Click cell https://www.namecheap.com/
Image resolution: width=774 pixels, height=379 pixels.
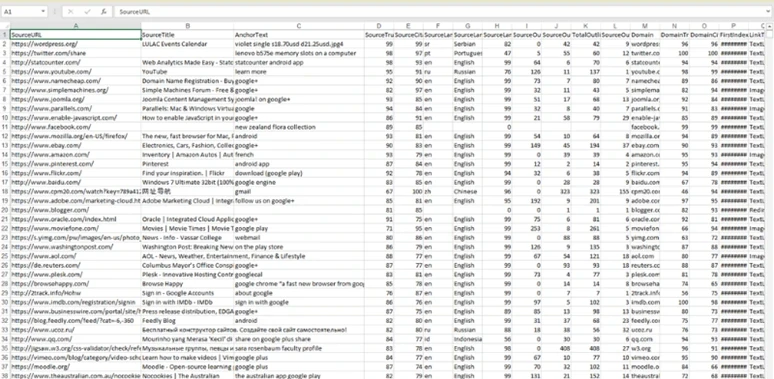click(76, 81)
